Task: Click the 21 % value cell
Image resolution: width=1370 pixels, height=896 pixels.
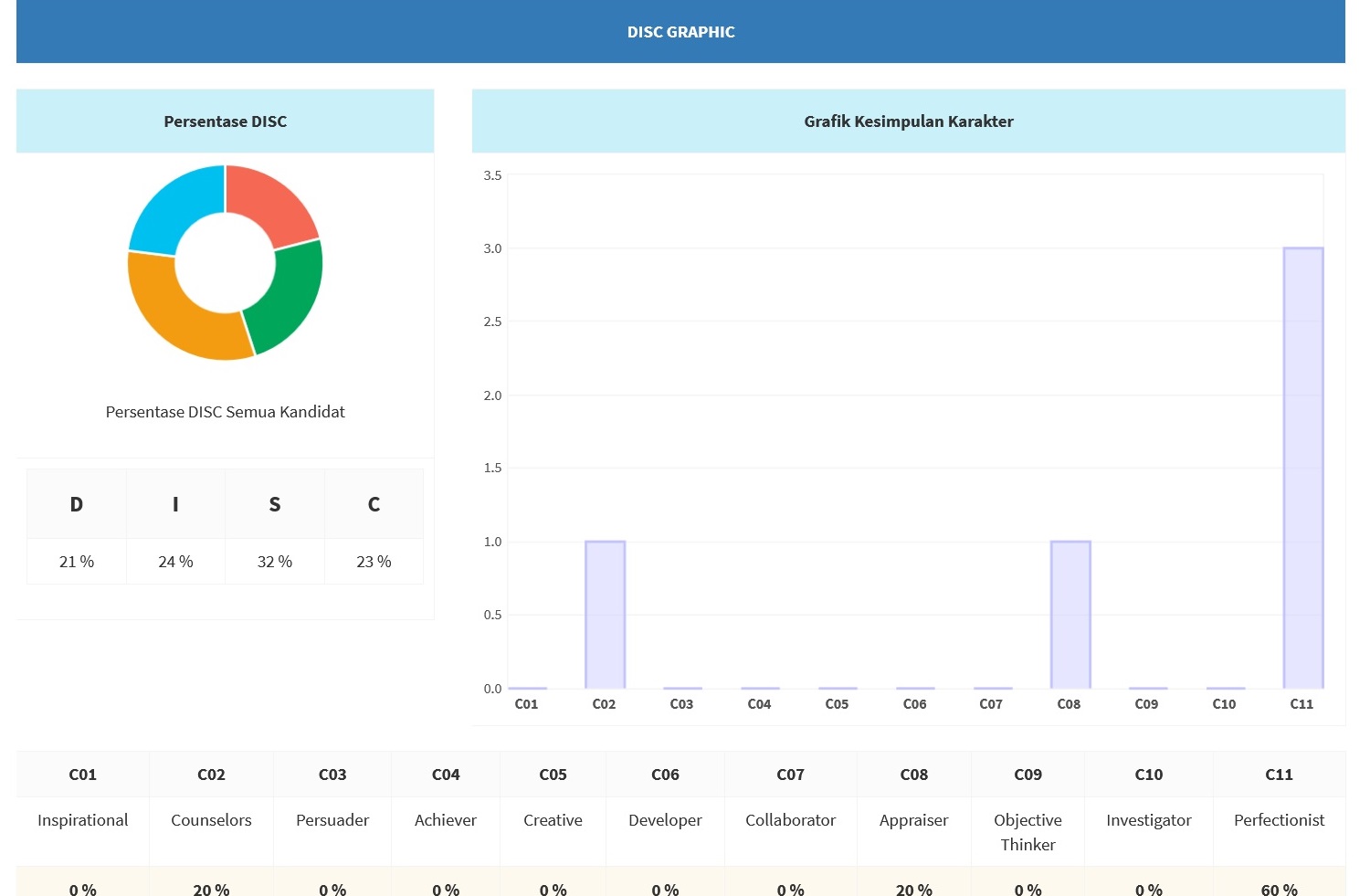Action: point(77,562)
